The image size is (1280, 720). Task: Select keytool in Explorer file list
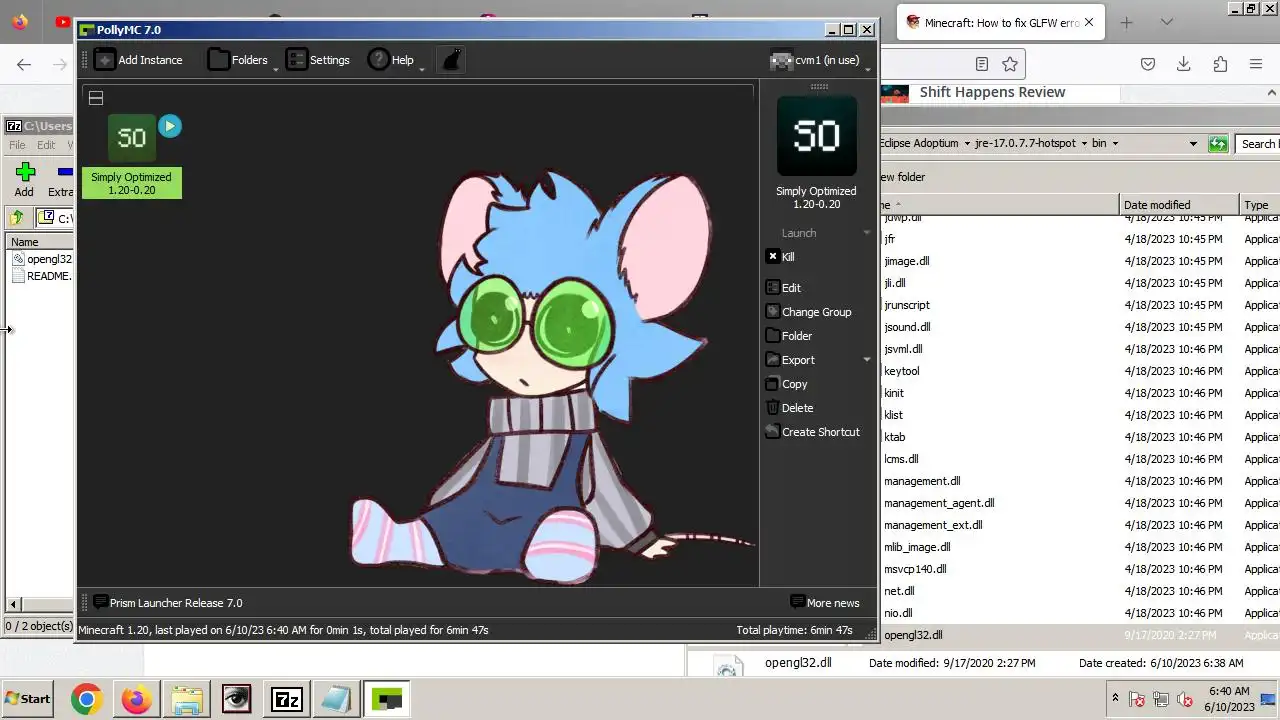click(901, 371)
